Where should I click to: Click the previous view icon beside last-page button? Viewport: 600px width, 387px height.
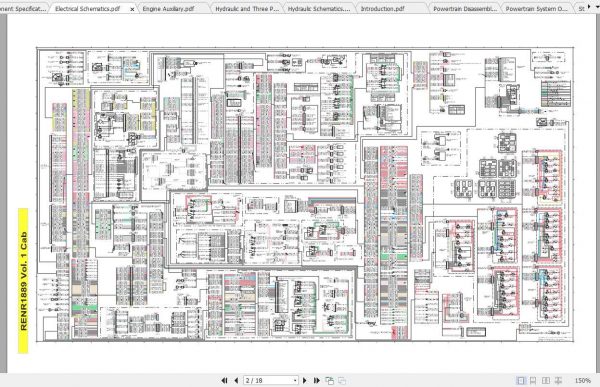click(329, 380)
